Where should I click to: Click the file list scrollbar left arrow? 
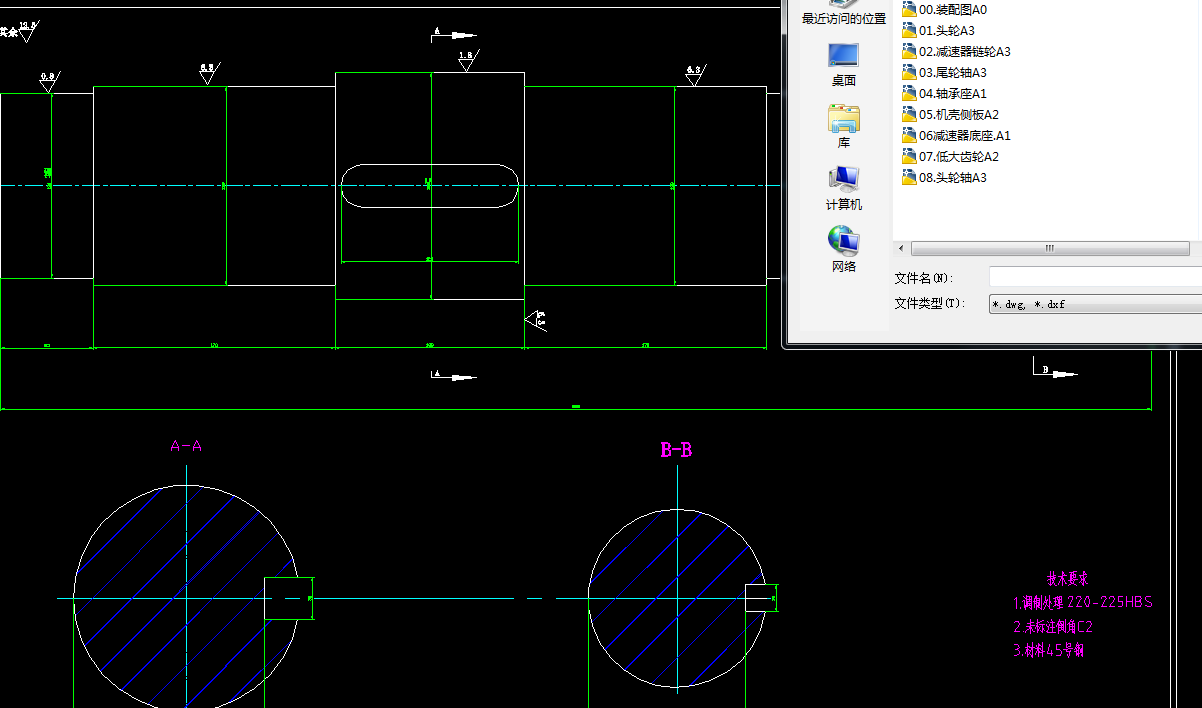(x=901, y=248)
